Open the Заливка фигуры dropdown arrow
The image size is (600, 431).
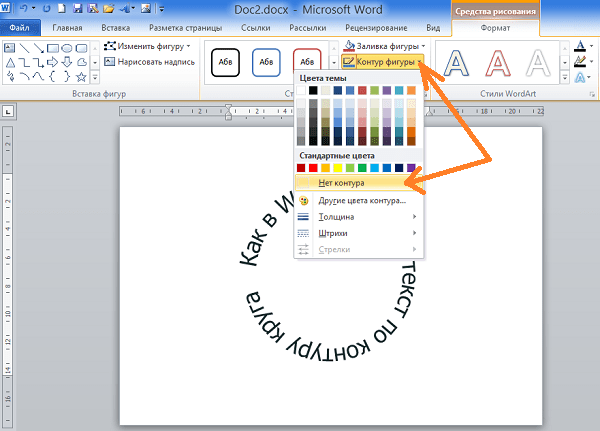(x=424, y=46)
